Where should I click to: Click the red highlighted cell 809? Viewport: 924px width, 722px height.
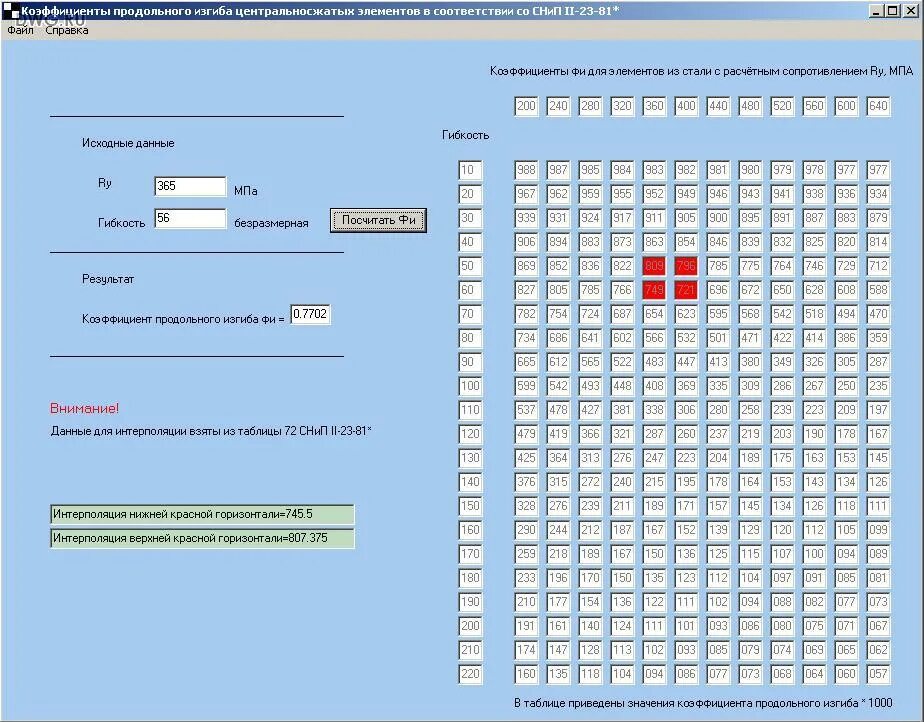click(654, 266)
